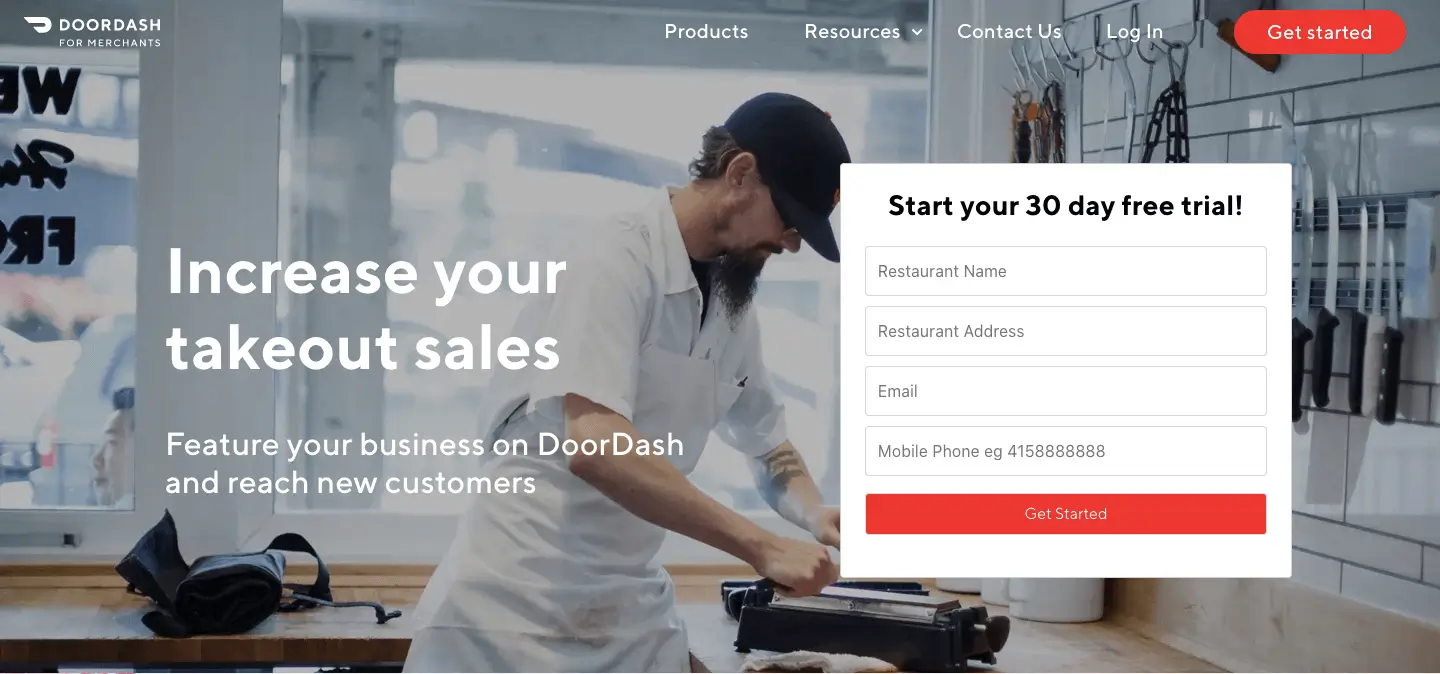Click the FOR MERCHANTS tagline under the logo
1440x674 pixels.
click(109, 42)
